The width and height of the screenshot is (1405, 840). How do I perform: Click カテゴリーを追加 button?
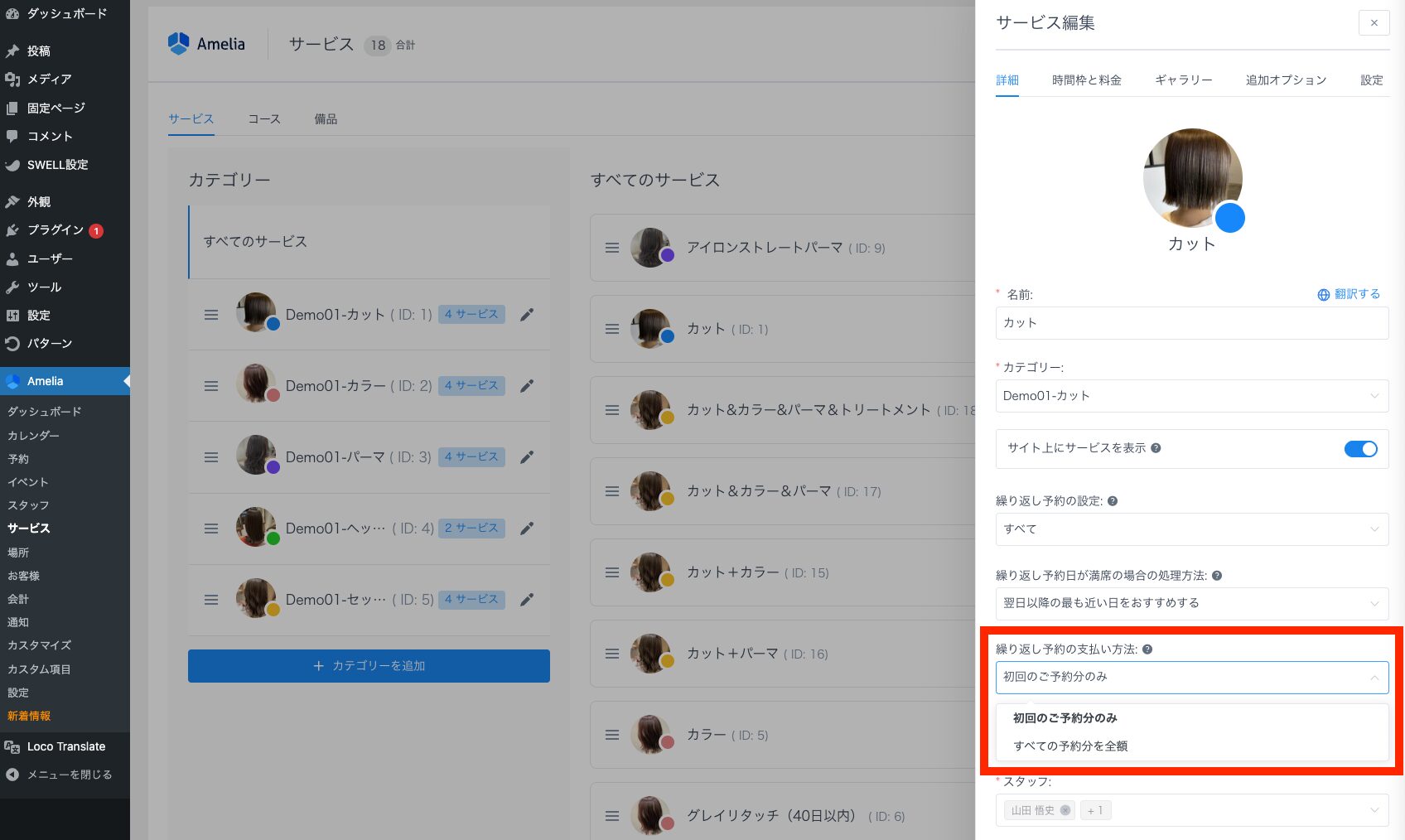pos(369,666)
